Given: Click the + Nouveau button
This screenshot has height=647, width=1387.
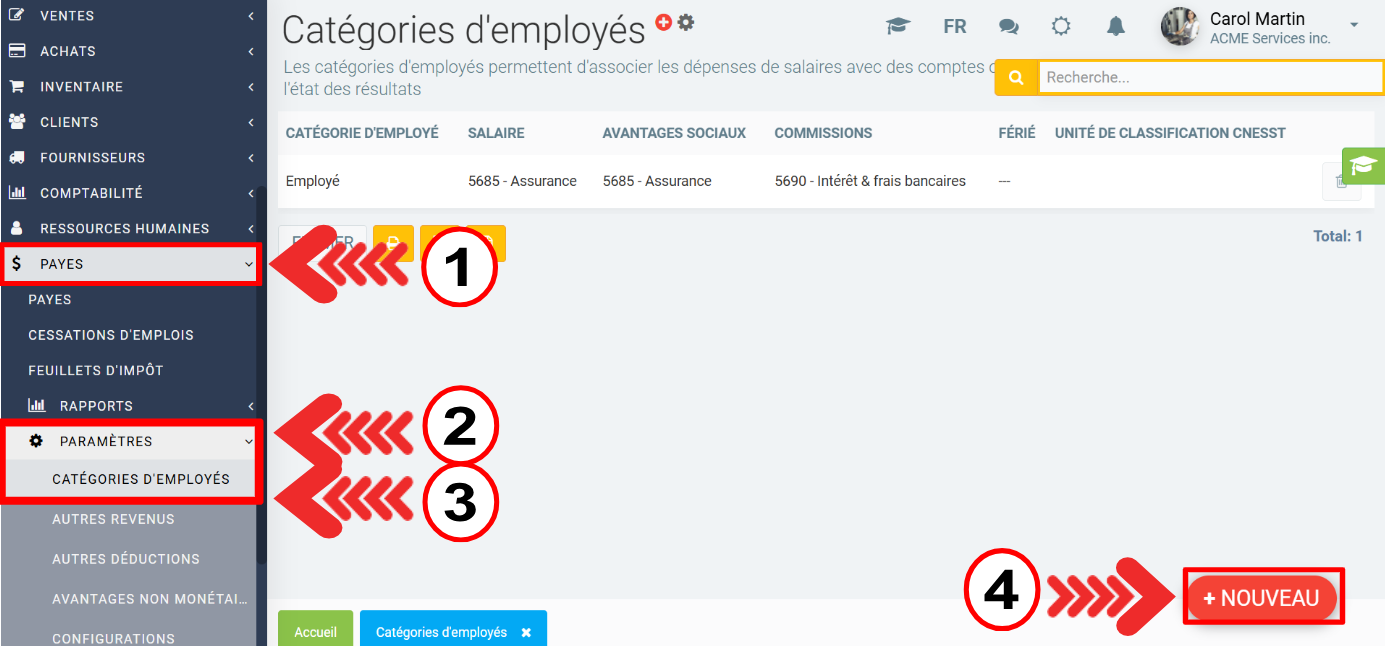Looking at the screenshot, I should tap(1262, 598).
